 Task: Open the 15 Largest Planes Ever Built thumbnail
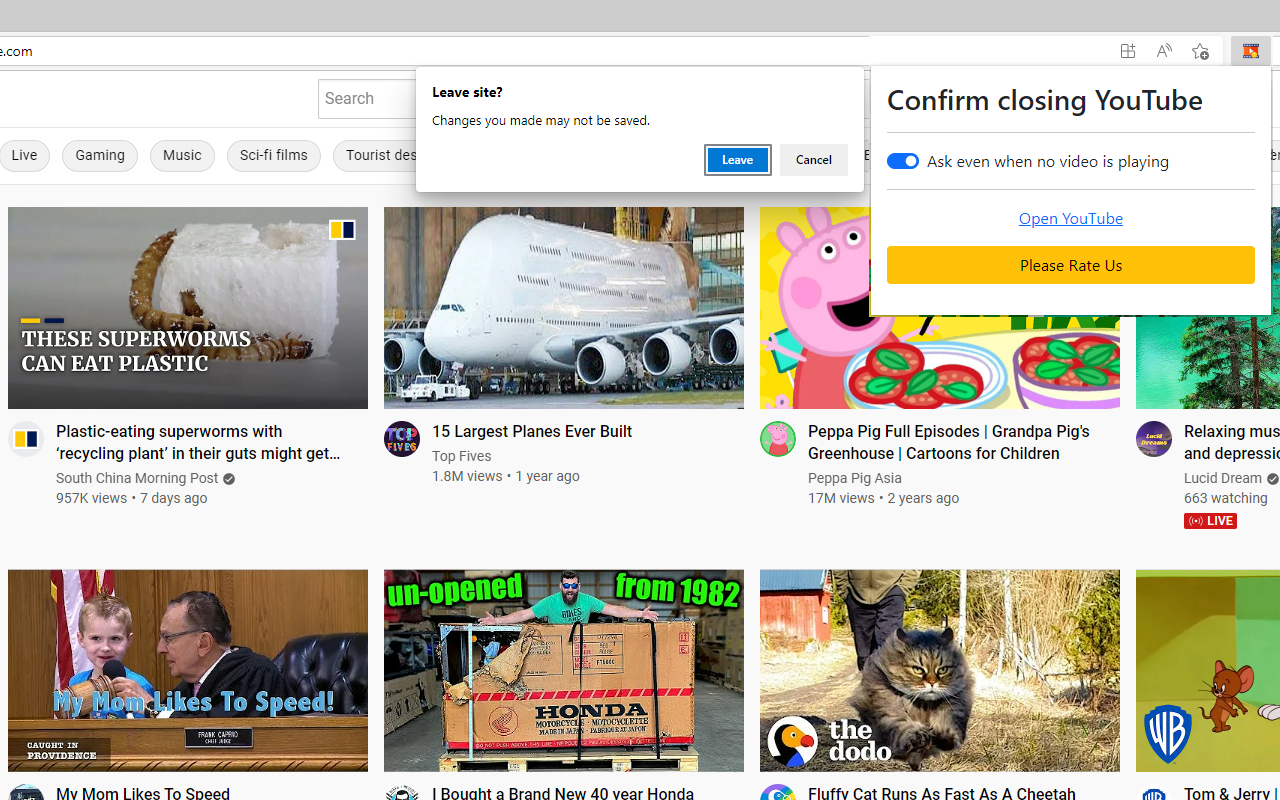(x=564, y=308)
